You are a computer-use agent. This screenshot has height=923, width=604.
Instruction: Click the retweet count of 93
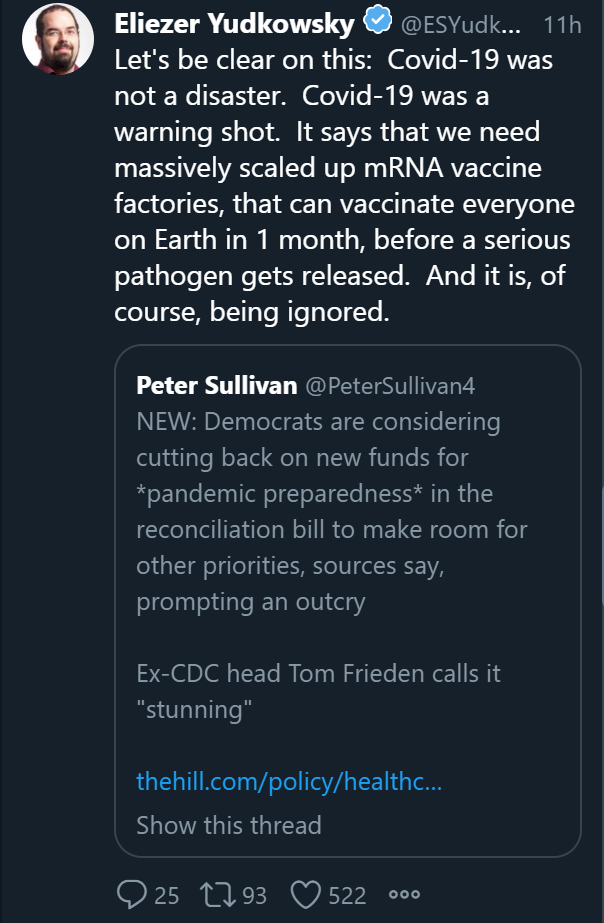click(254, 895)
